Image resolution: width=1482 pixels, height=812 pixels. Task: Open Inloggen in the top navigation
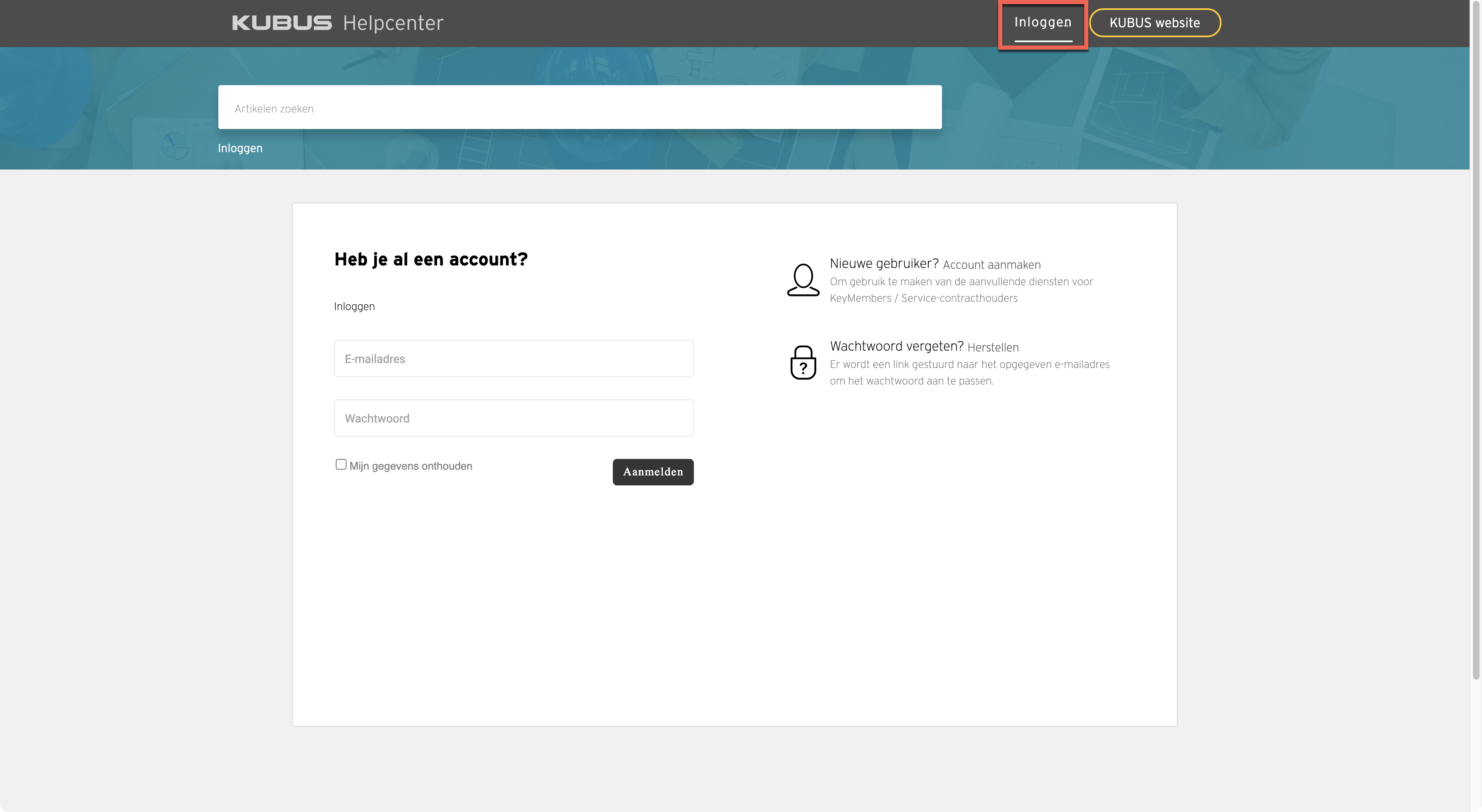tap(1042, 22)
